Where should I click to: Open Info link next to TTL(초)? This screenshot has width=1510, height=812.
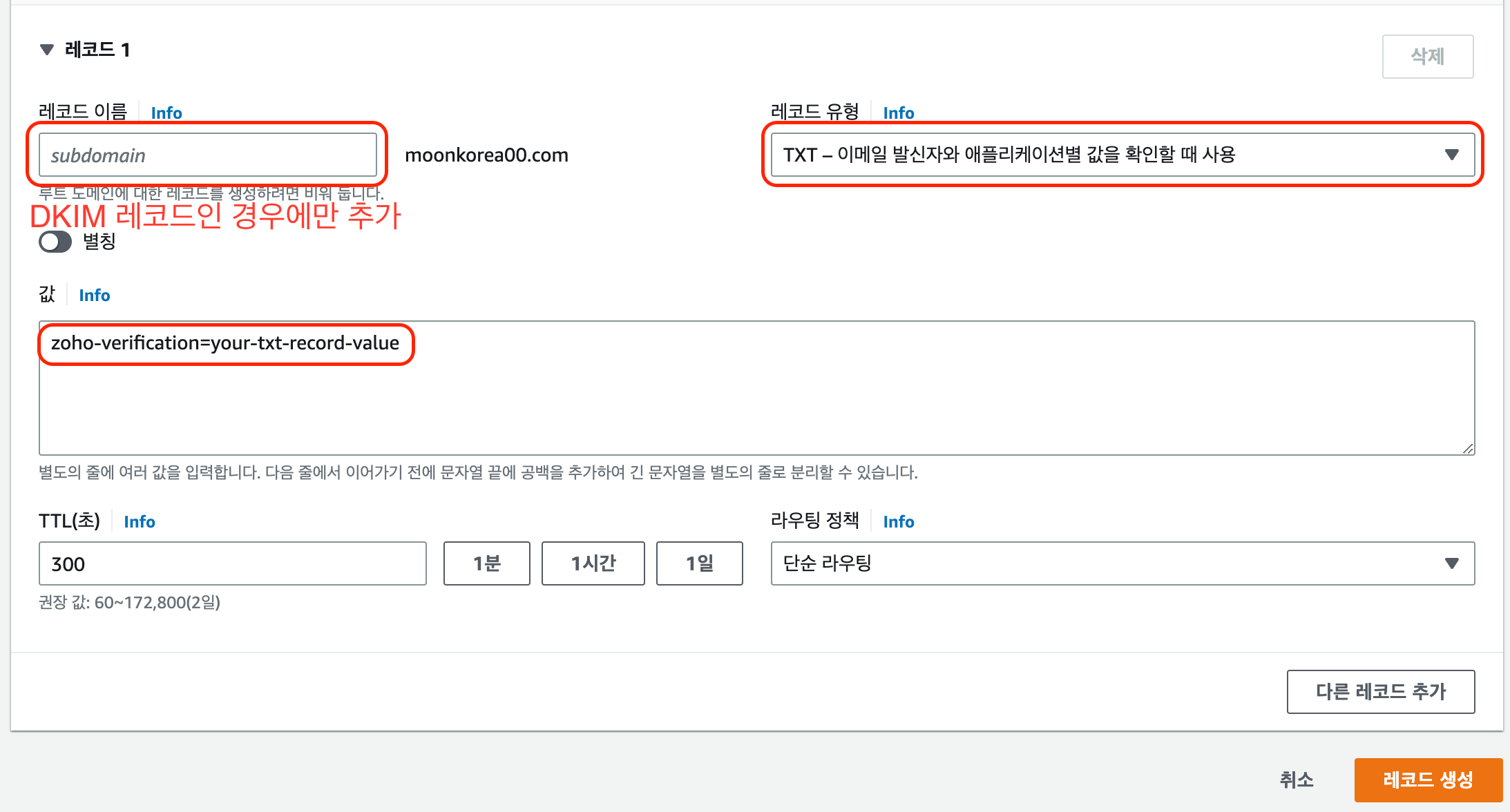click(139, 522)
